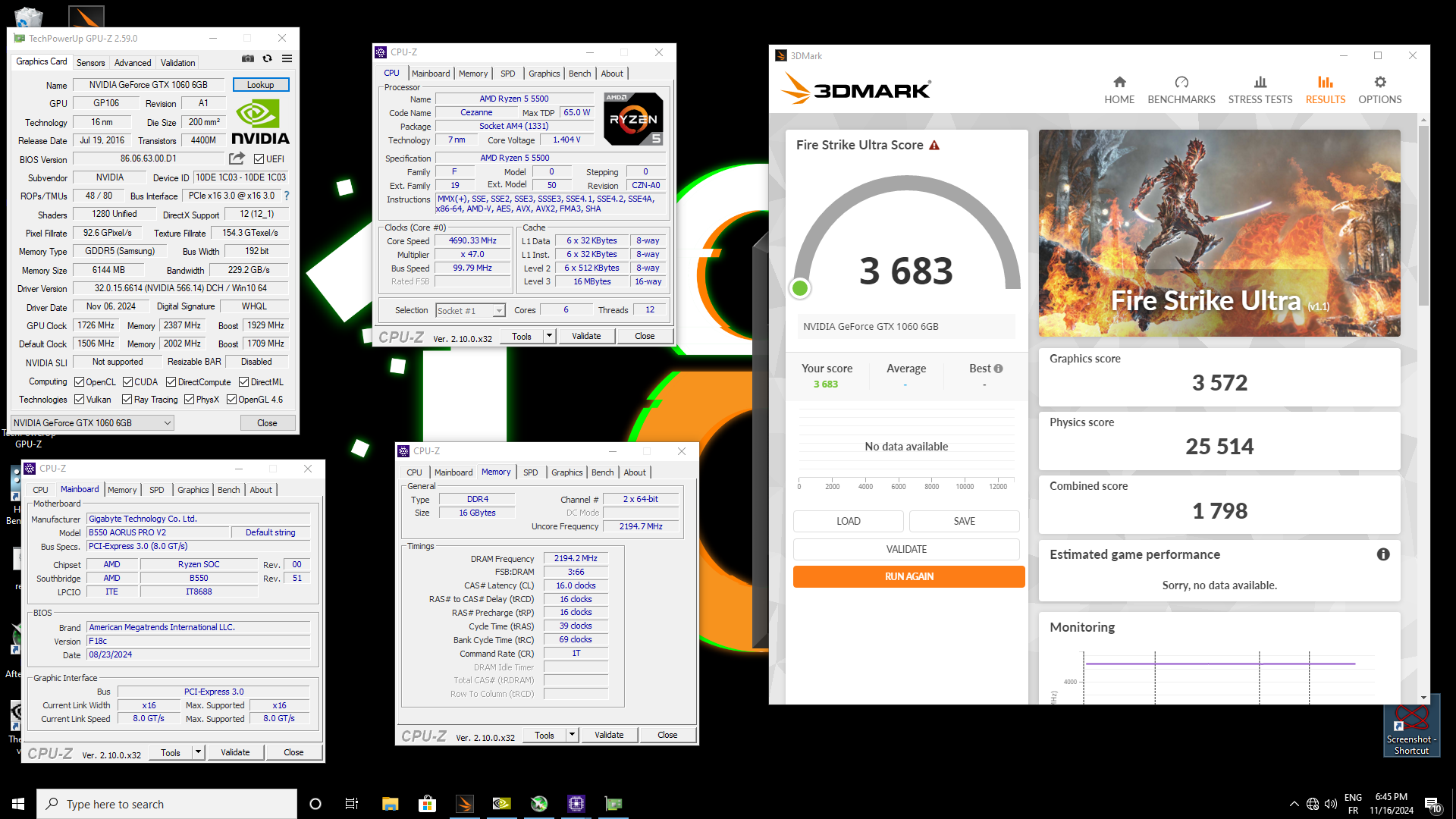Click info icon for Estimated game performance
Image resolution: width=1456 pixels, height=819 pixels.
1383,554
